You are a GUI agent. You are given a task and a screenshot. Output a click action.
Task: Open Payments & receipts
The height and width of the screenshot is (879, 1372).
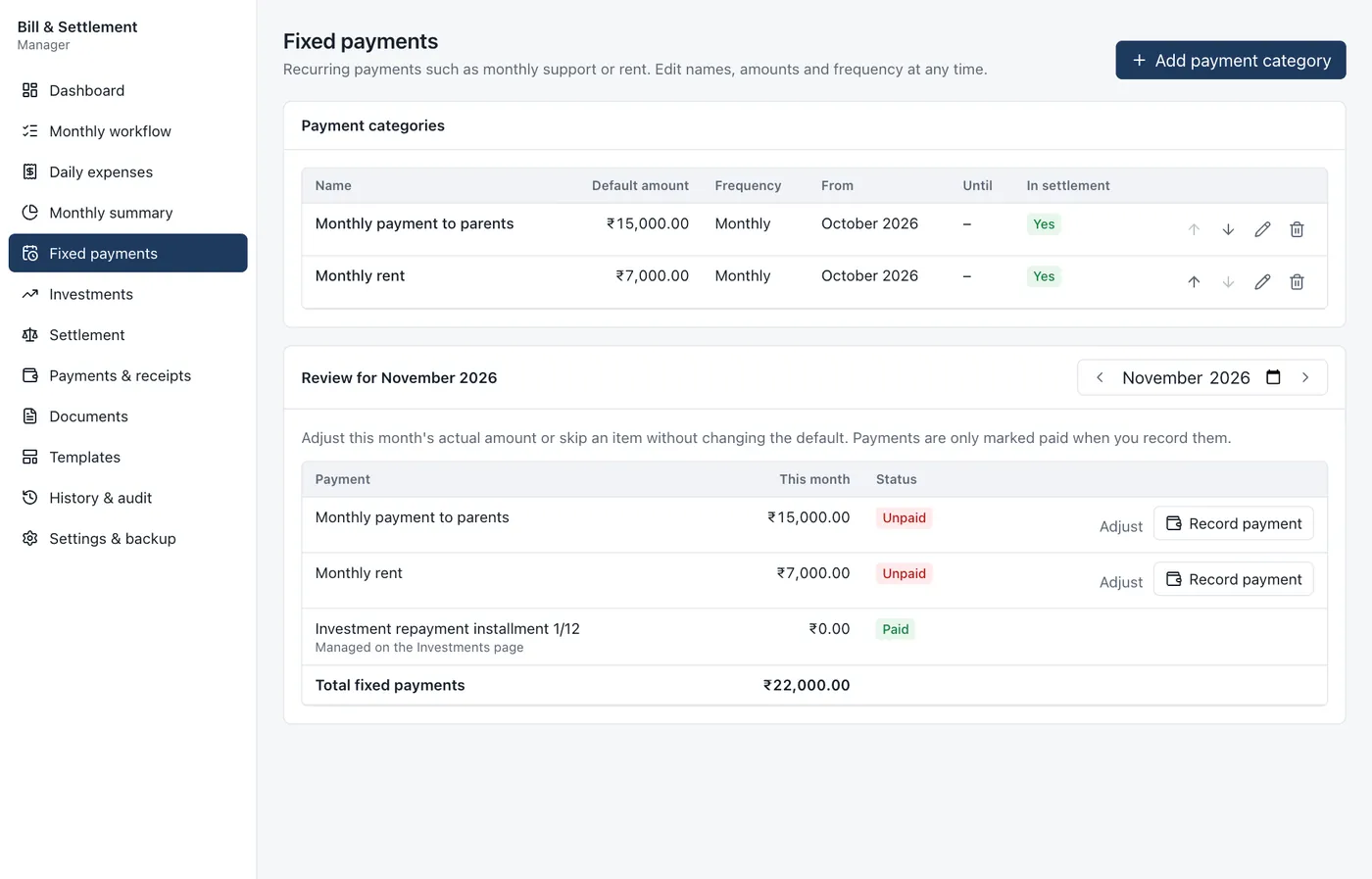[128, 375]
